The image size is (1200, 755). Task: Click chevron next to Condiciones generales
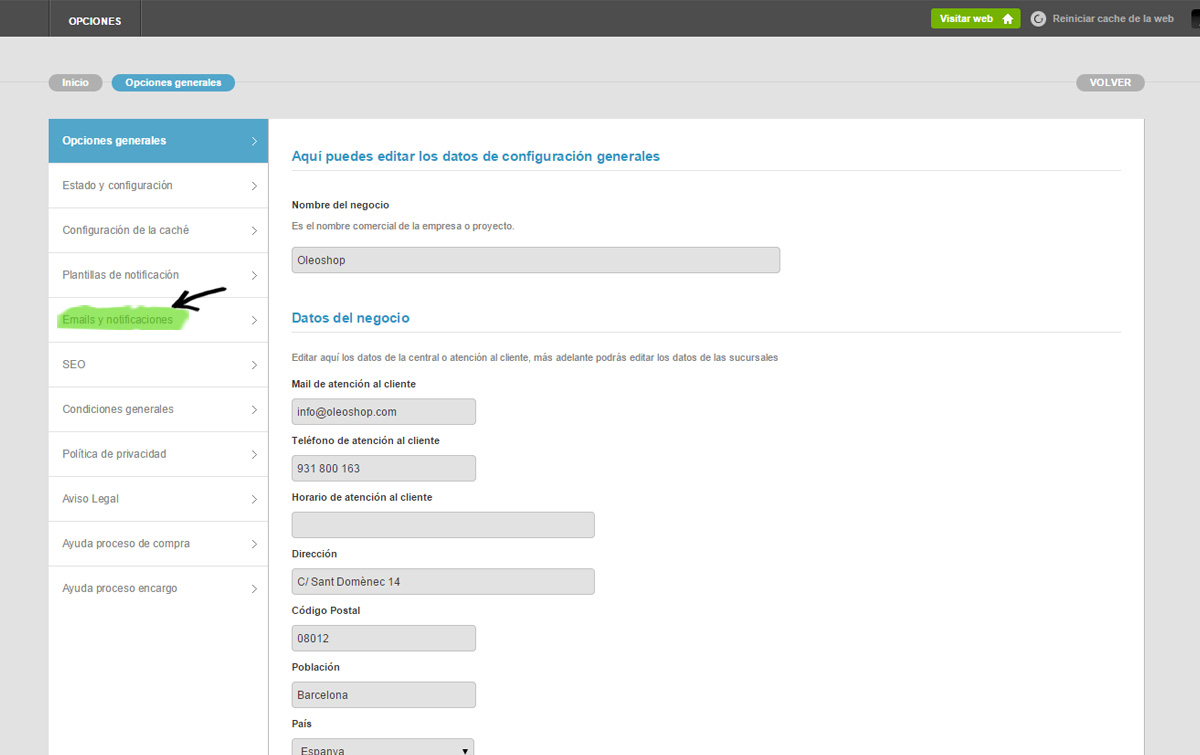(x=254, y=410)
